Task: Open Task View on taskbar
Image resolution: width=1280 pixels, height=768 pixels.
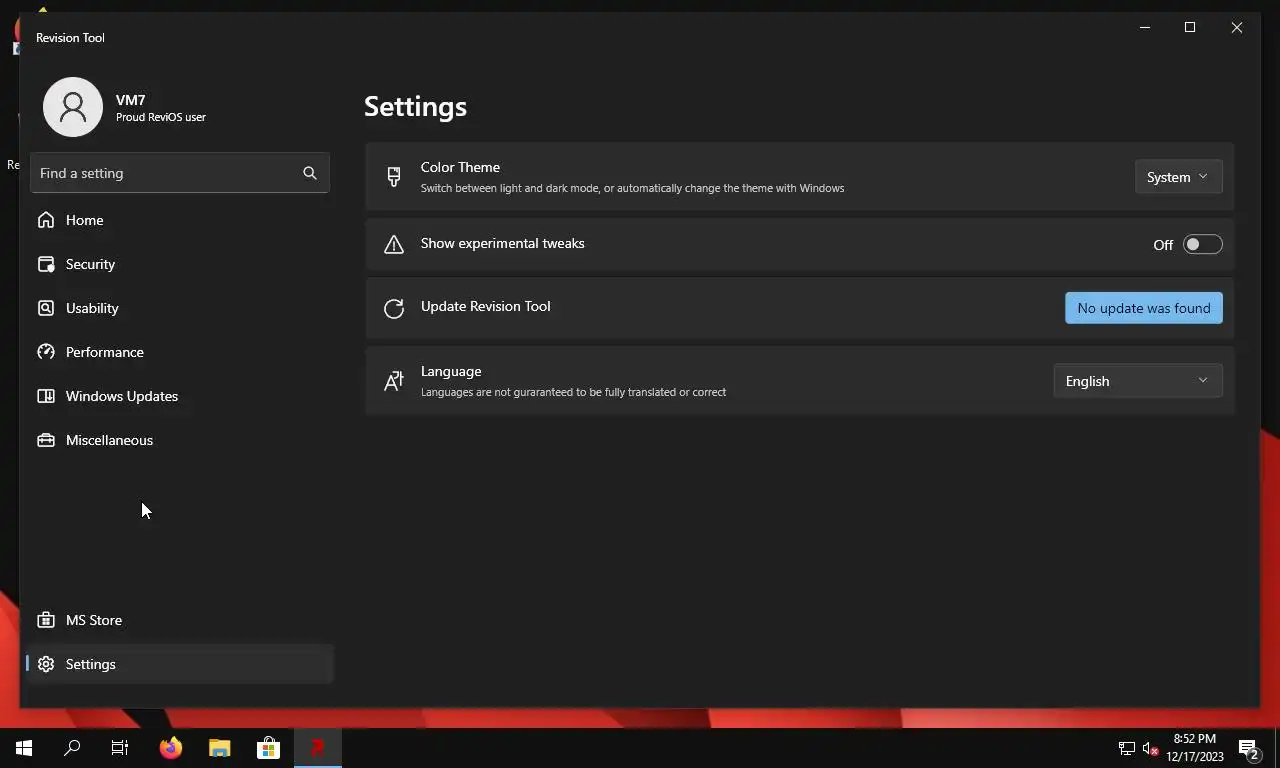Action: click(x=120, y=748)
